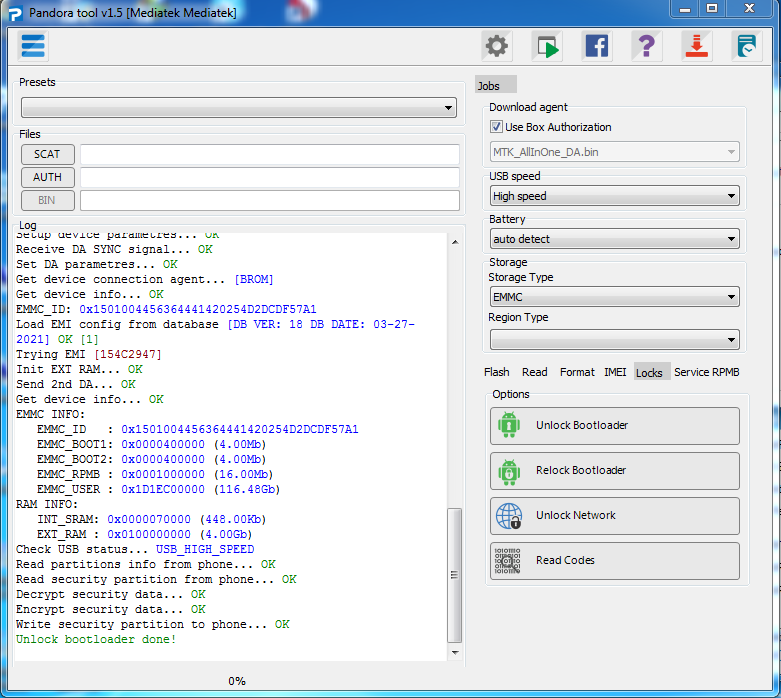Click the 'Unlock bootloader done!' log line

point(96,639)
